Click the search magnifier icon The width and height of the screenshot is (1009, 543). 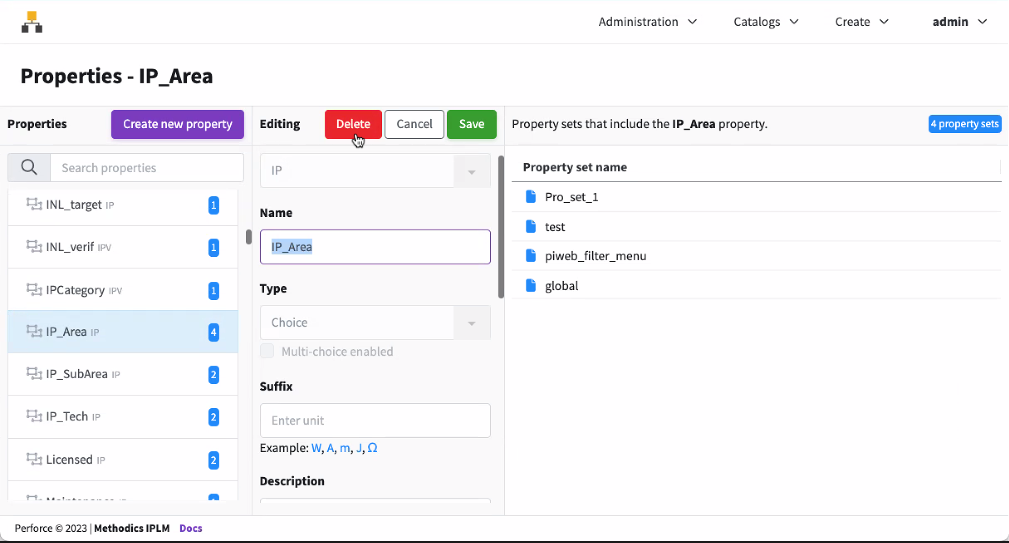pos(29,168)
